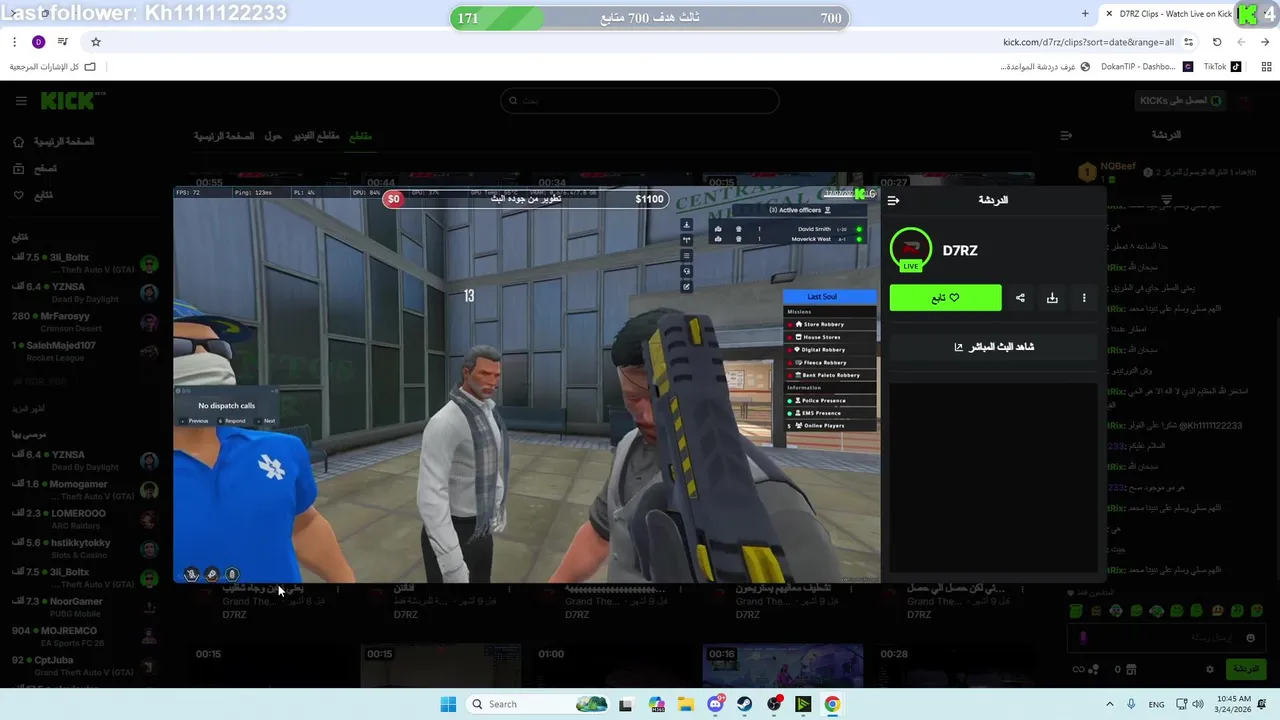Open the site settings tune icon in address bar
Viewport: 1280px width, 720px height.
point(1188,42)
